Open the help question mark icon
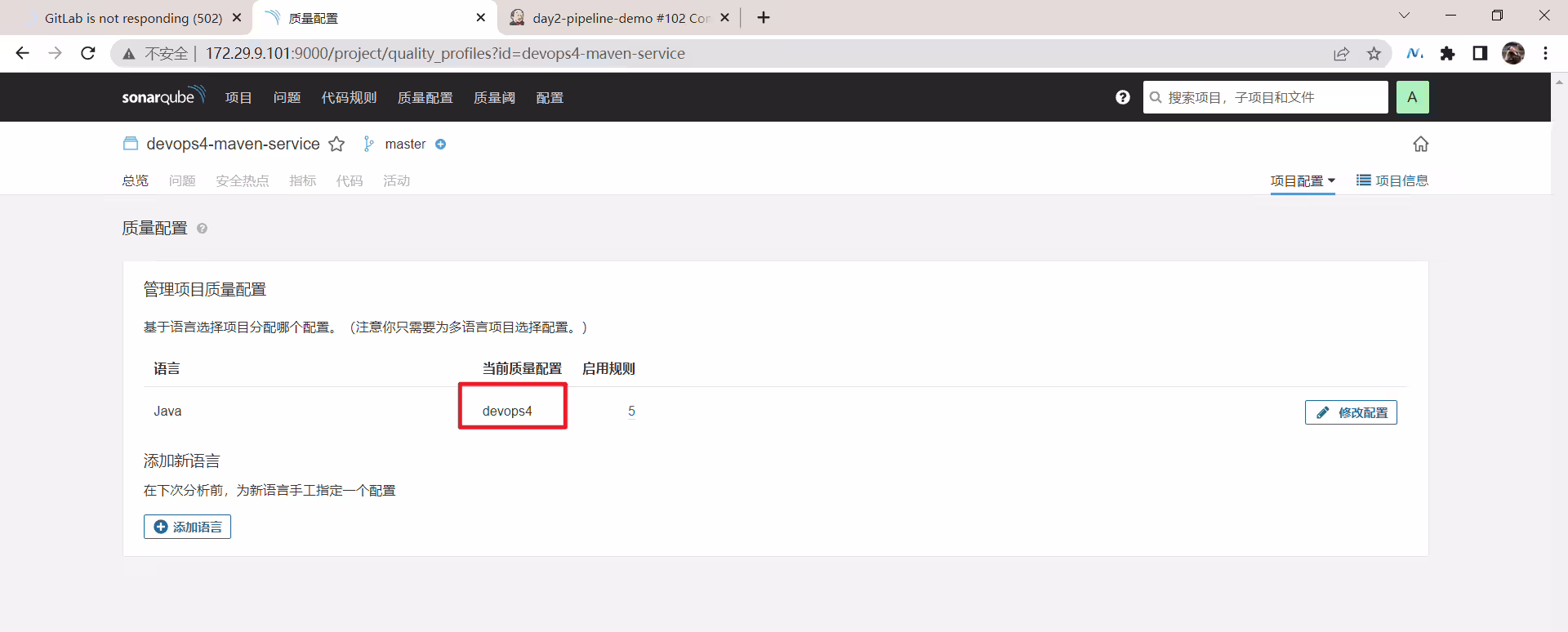The image size is (1568, 632). coord(1123,97)
